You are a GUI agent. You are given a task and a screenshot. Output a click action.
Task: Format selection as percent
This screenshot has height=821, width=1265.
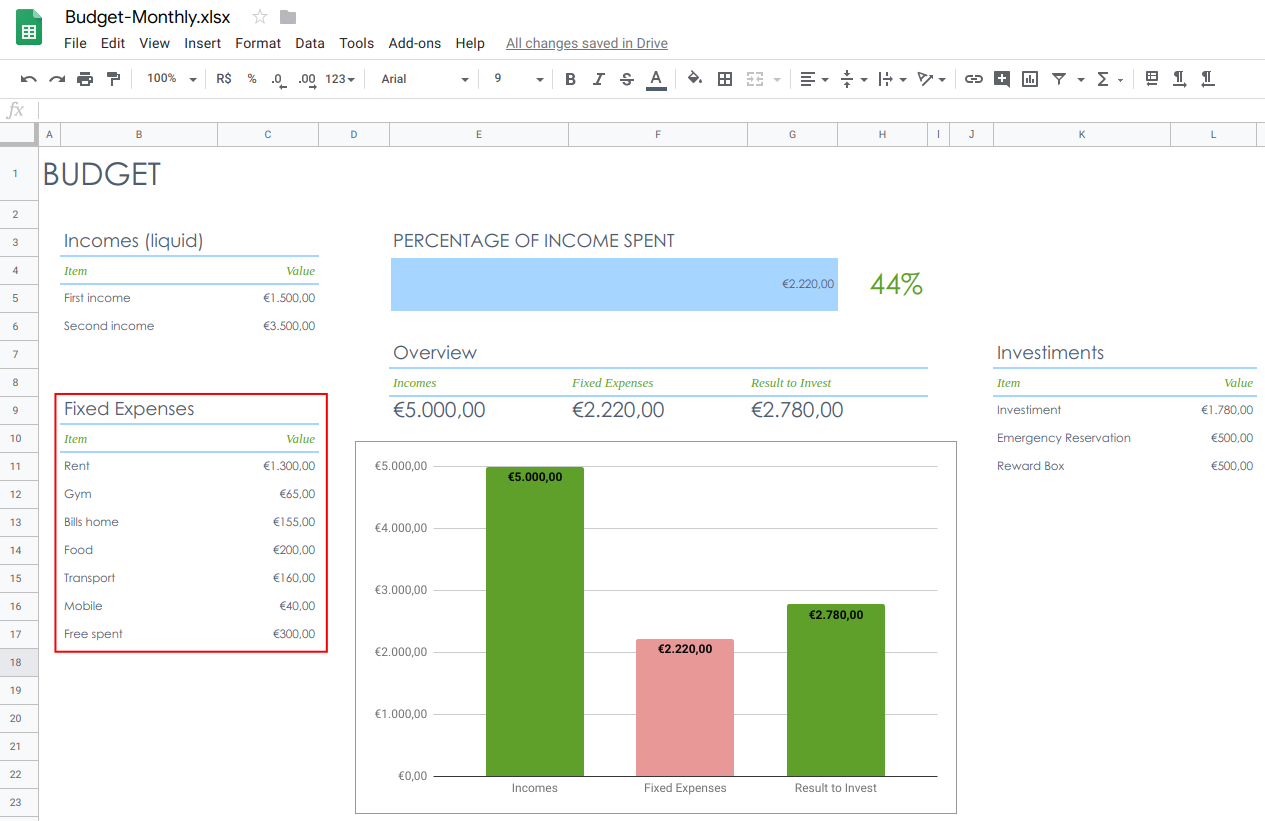click(x=252, y=79)
